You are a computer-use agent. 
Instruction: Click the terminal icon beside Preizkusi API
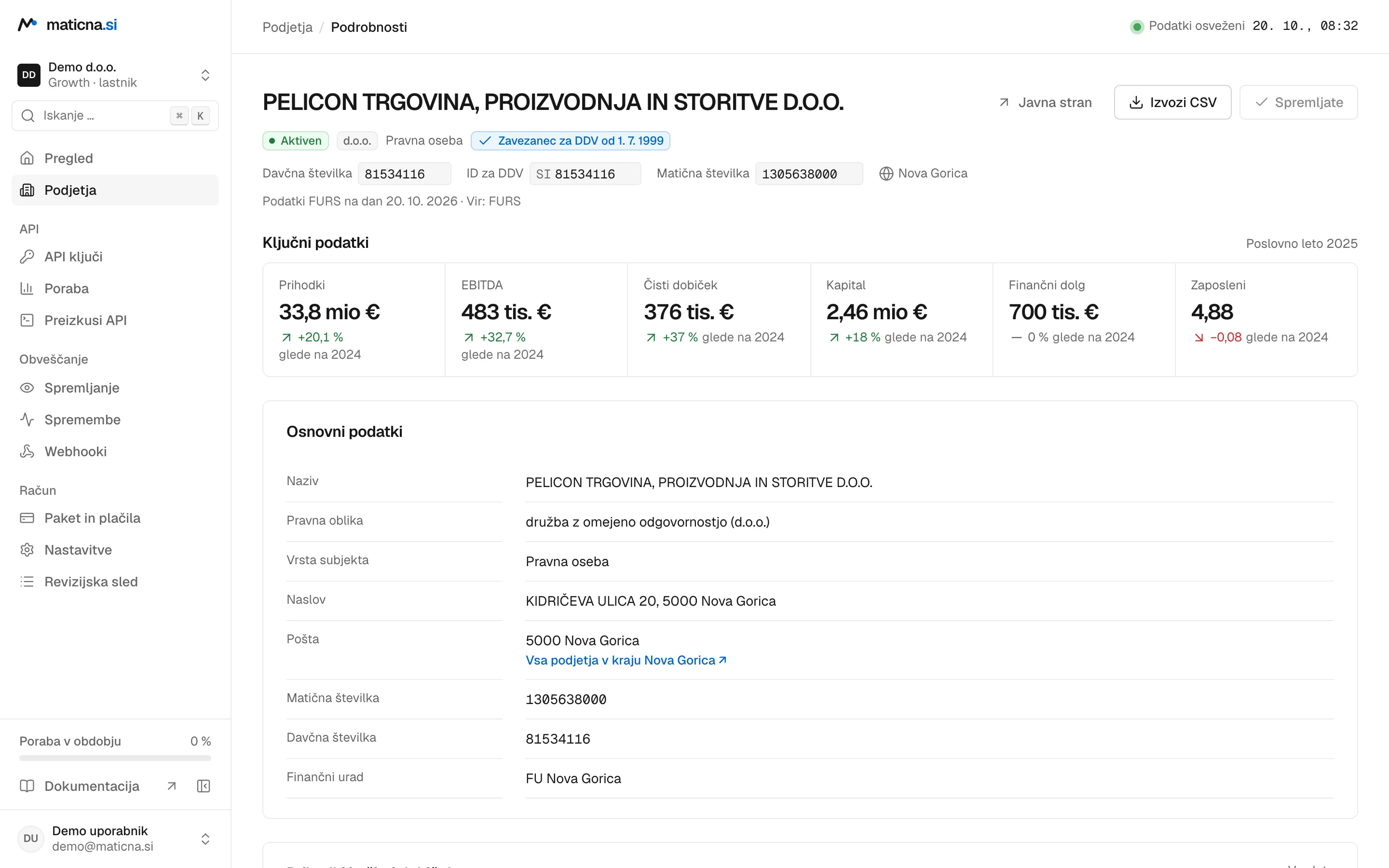click(x=27, y=320)
